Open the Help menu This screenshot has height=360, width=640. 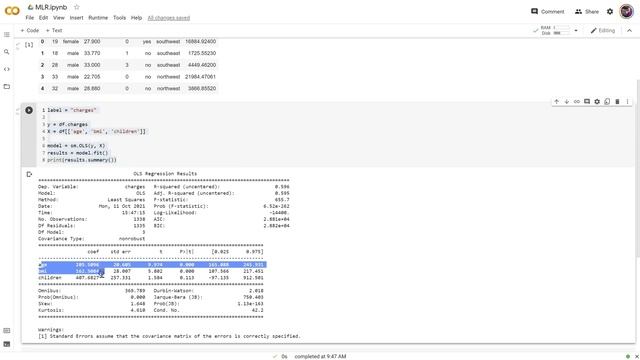tap(136, 18)
